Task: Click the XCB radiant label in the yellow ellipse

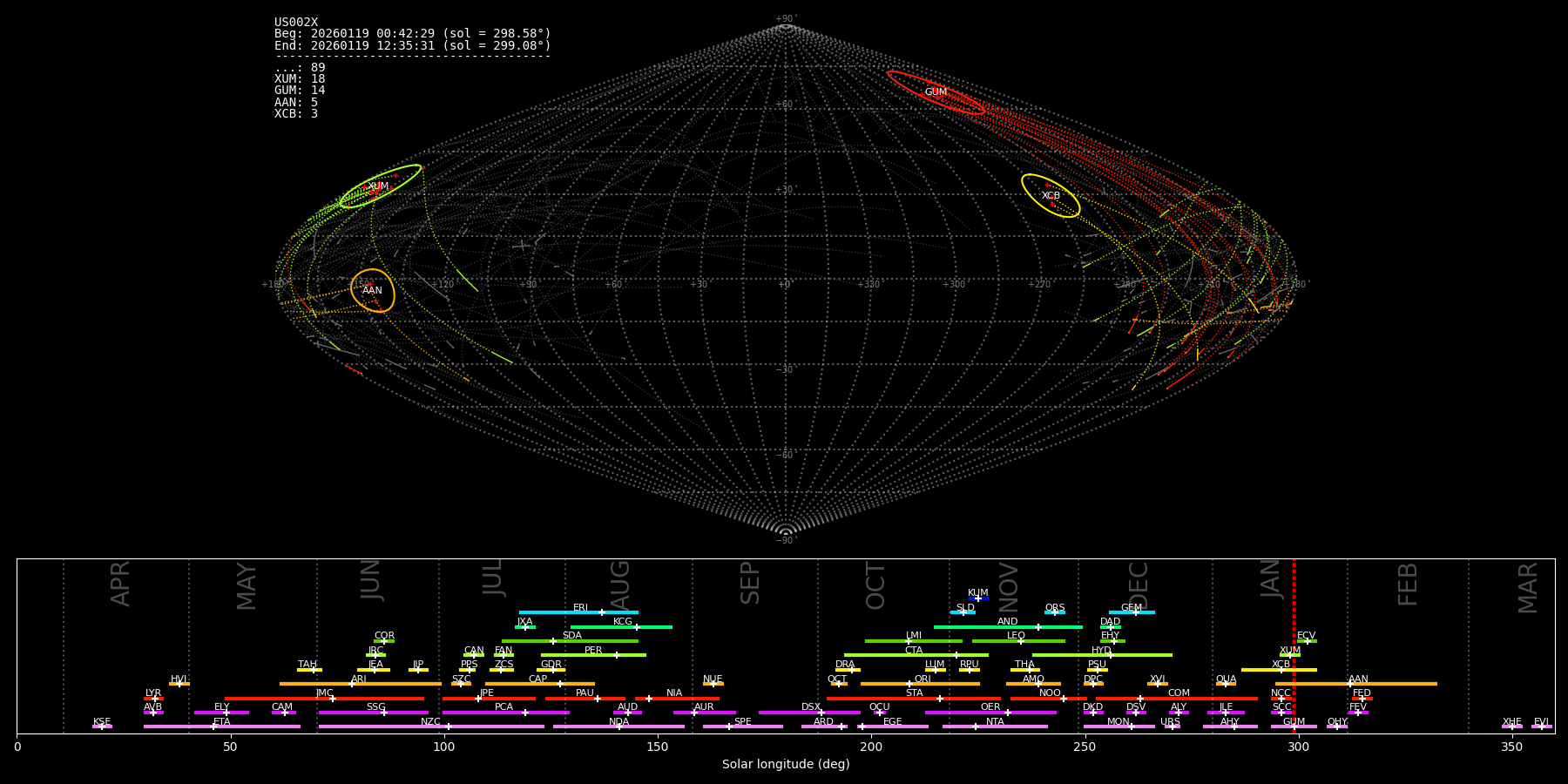Action: tap(1051, 196)
